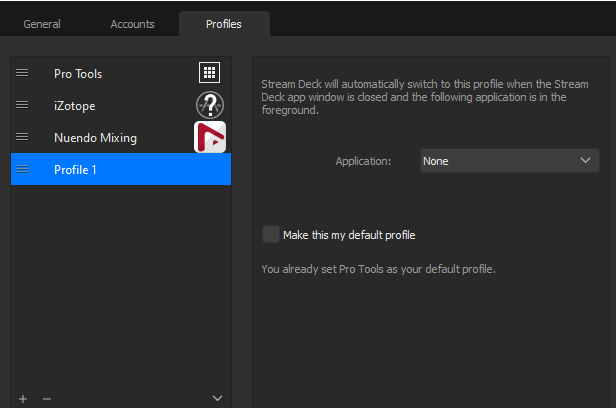Switch to the General tab

42,24
